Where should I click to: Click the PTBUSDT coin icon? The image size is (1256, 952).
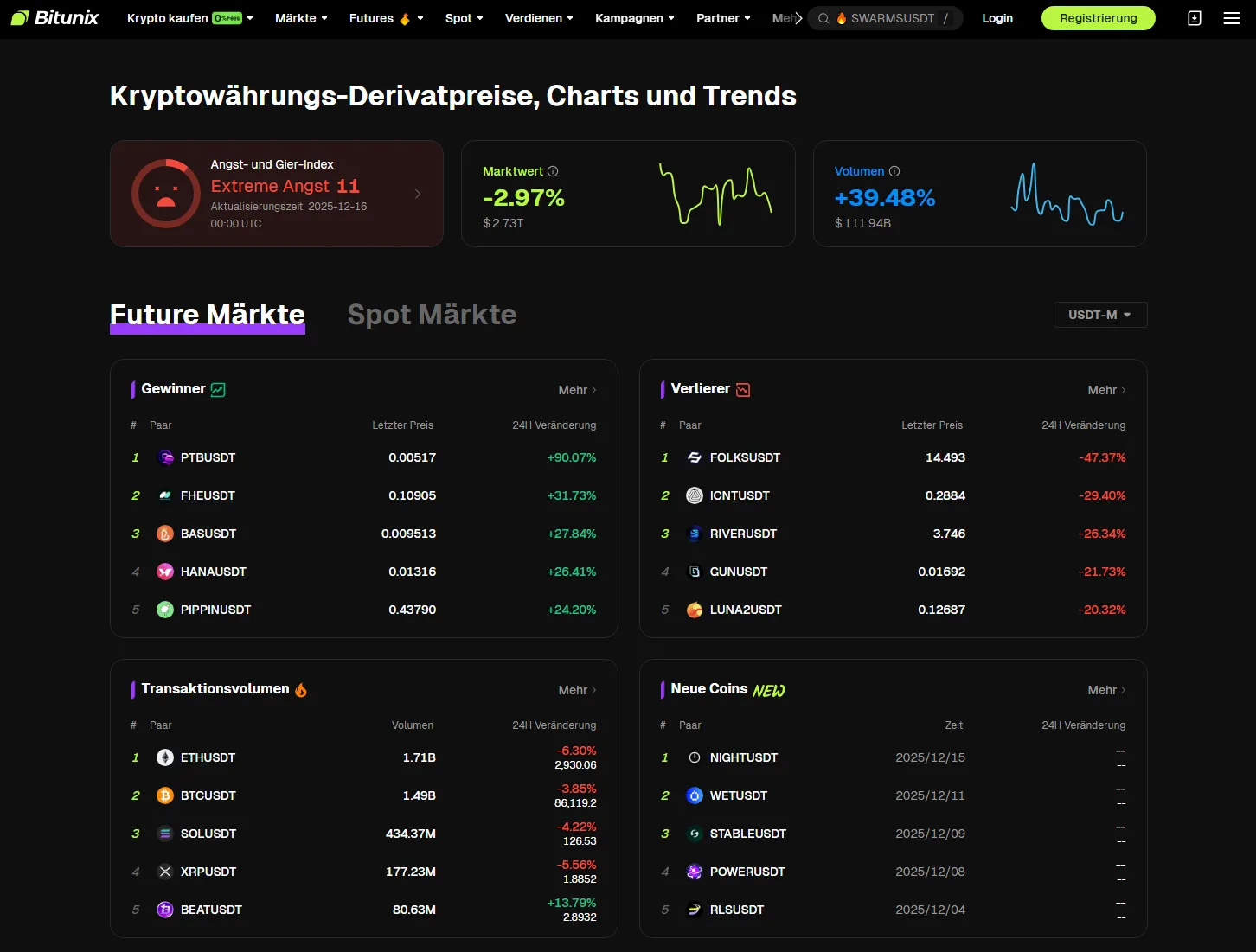coord(165,457)
